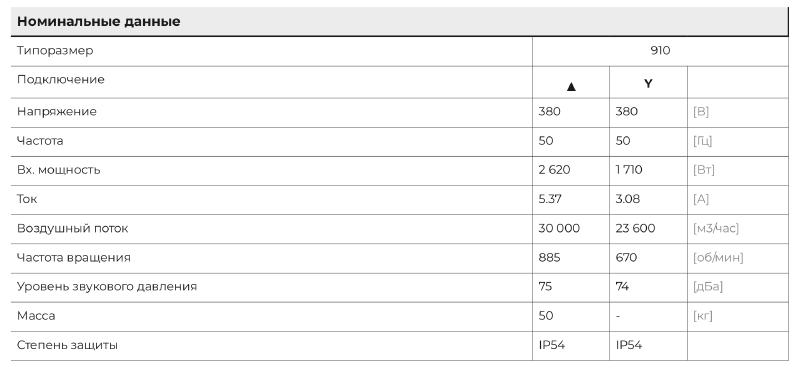
Task: Click the 2 620 input power value
Action: coord(554,169)
